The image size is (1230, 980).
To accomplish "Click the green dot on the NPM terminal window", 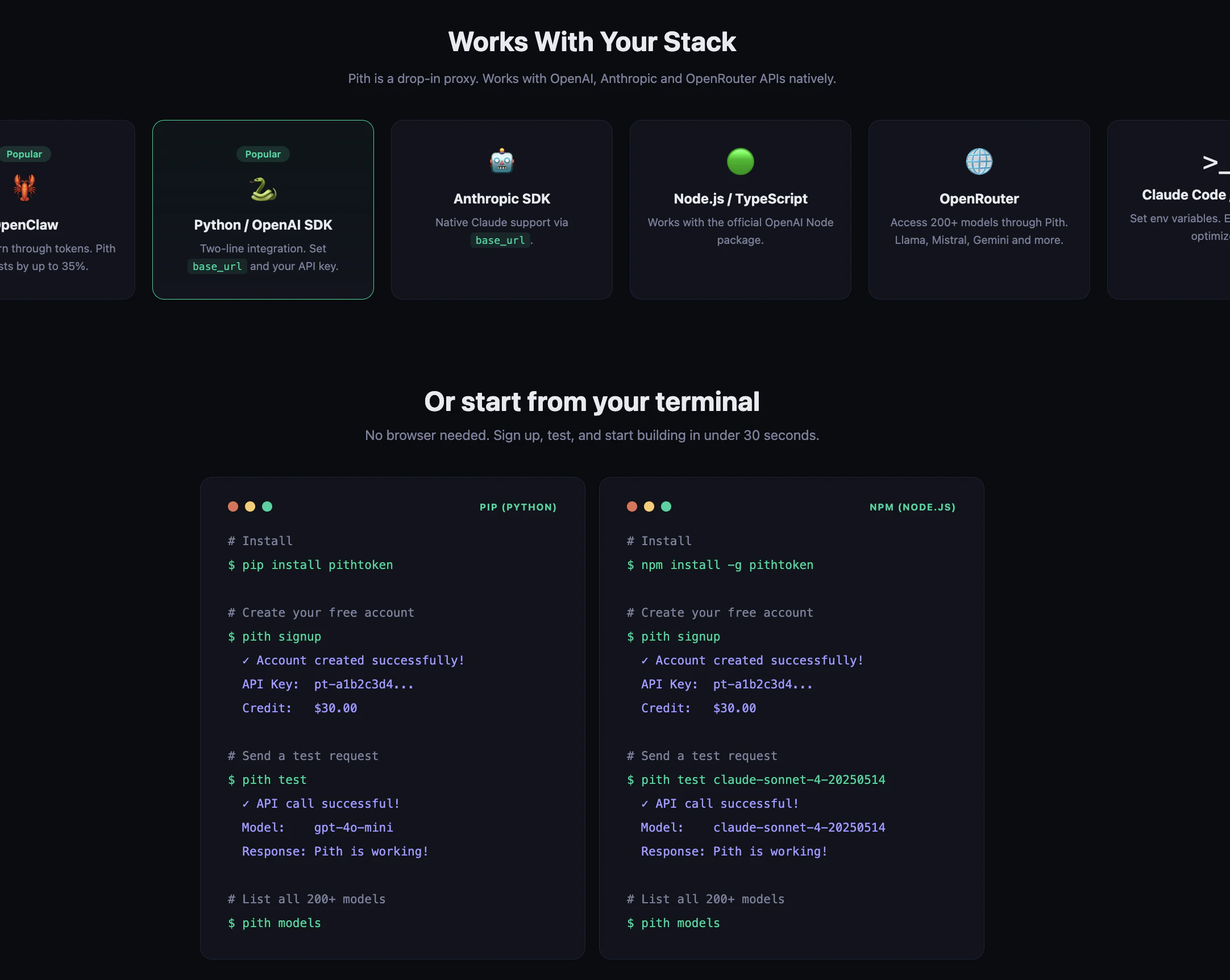I will 666,506.
